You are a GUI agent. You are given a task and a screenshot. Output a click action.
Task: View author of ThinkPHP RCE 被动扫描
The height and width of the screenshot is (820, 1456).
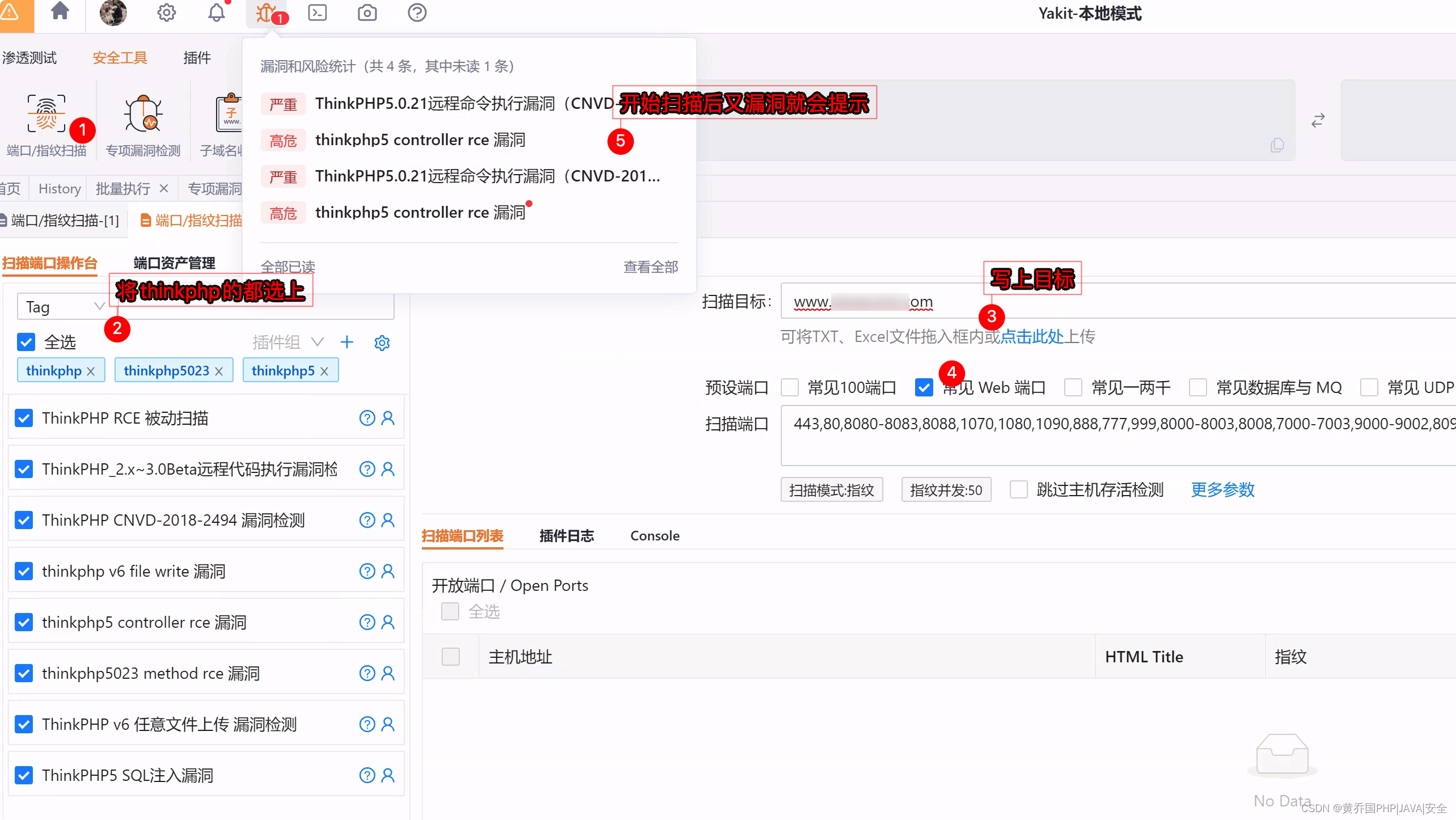[388, 418]
